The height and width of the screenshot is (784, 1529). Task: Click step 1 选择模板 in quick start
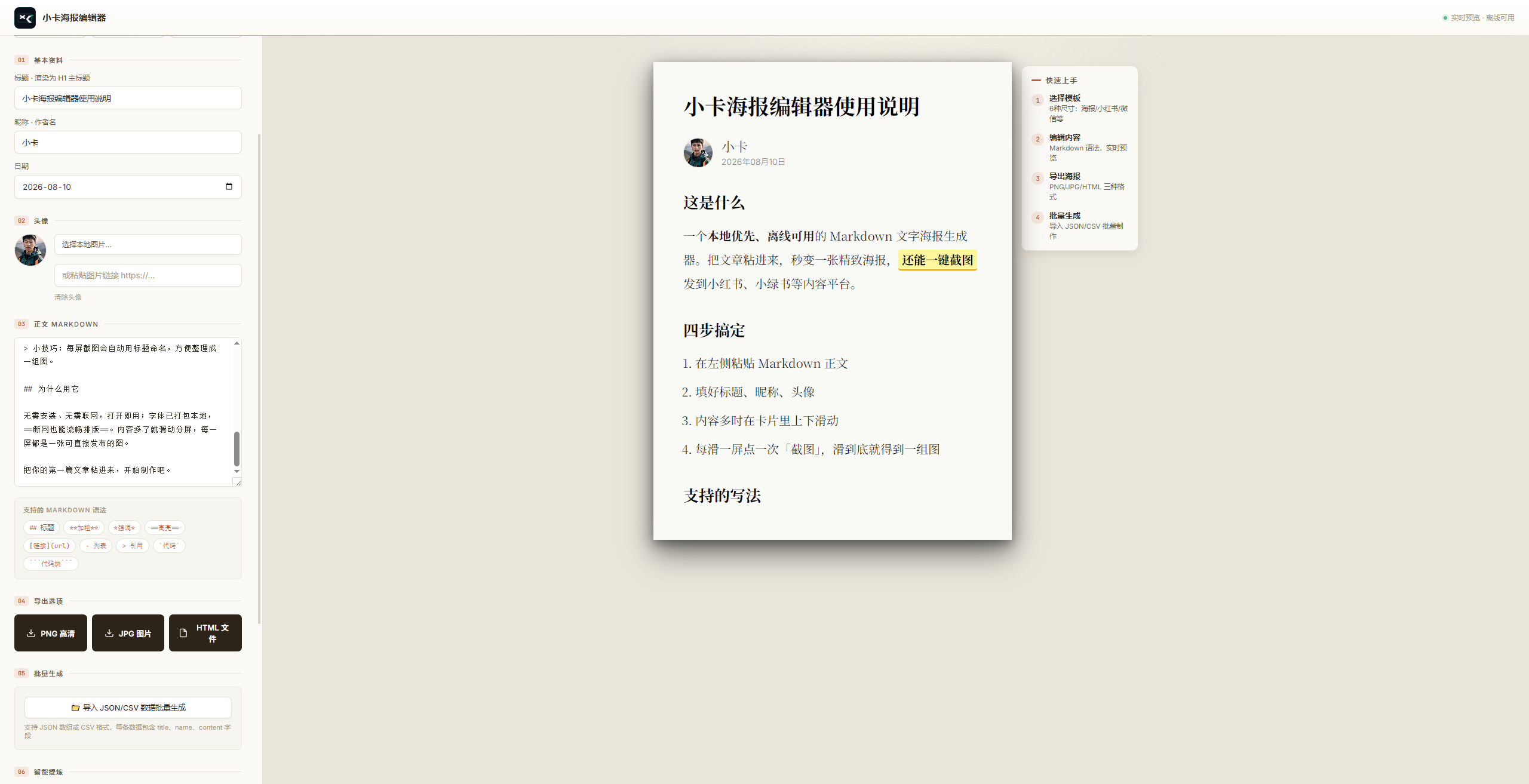pyautogui.click(x=1080, y=108)
